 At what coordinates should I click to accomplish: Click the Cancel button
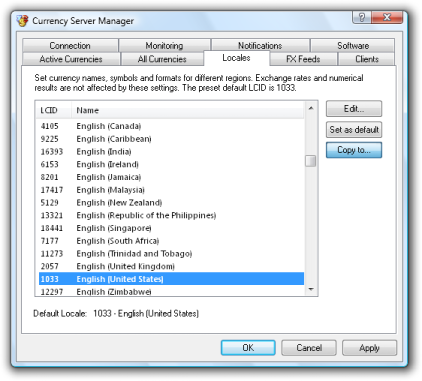point(309,348)
